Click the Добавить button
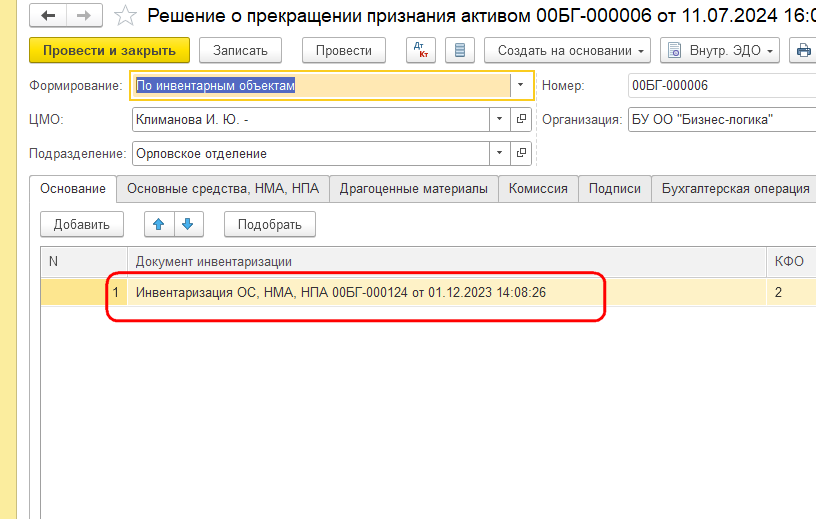This screenshot has height=519, width=816. [x=82, y=224]
